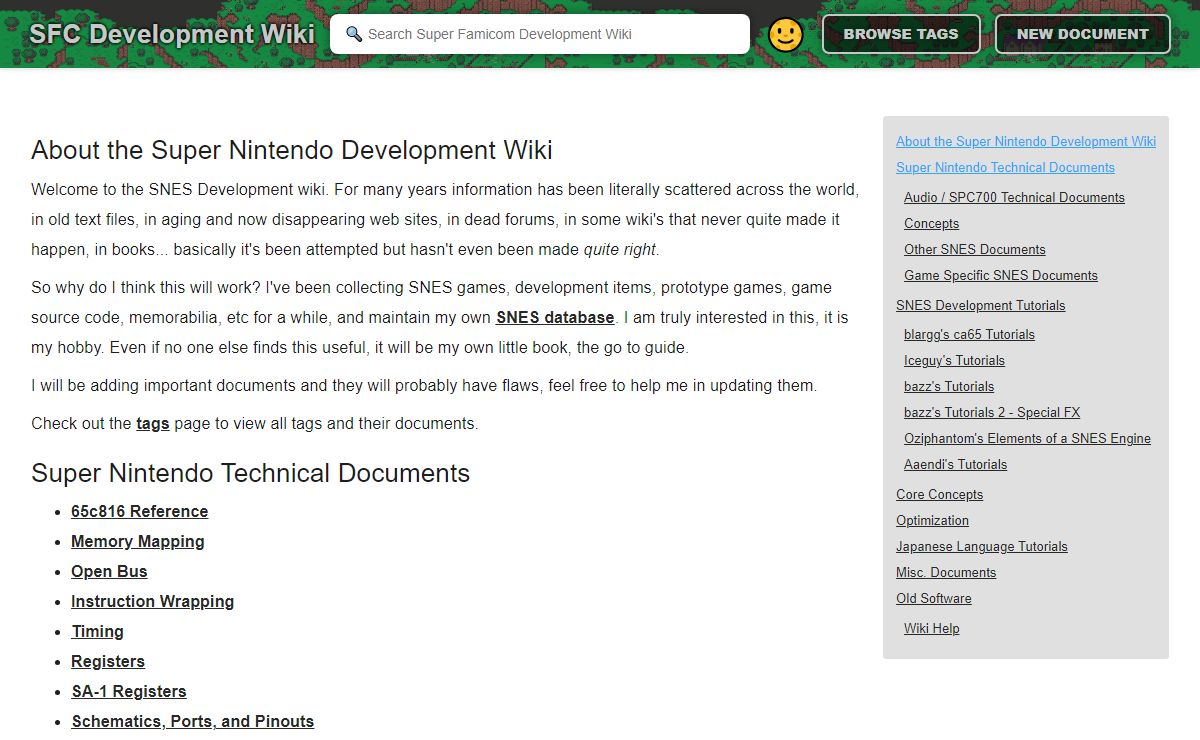1200x740 pixels.
Task: Click the smiley face icon in header
Action: [785, 35]
